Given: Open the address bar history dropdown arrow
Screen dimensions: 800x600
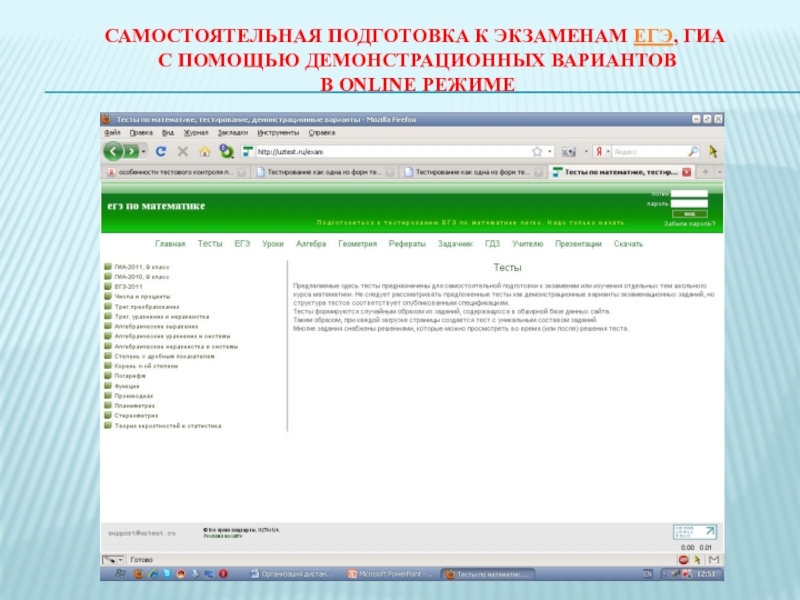Looking at the screenshot, I should tap(549, 152).
